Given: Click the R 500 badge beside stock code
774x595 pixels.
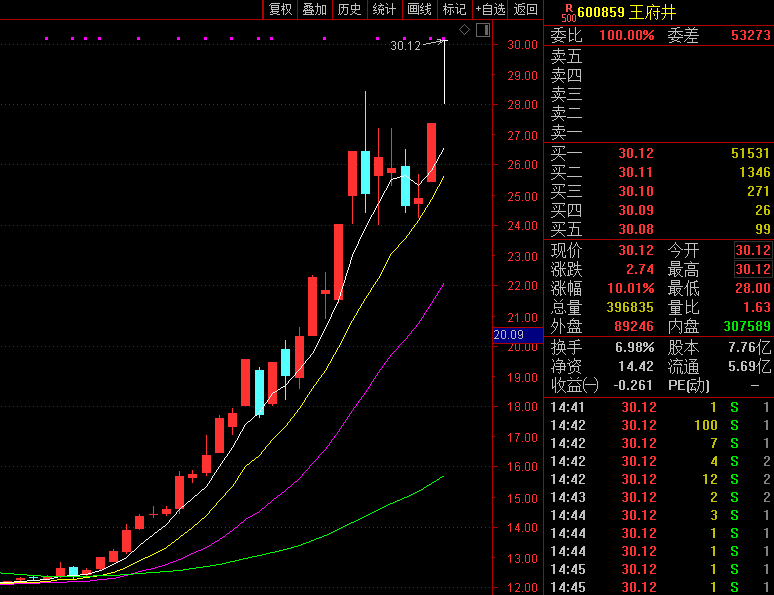Looking at the screenshot, I should [x=567, y=12].
